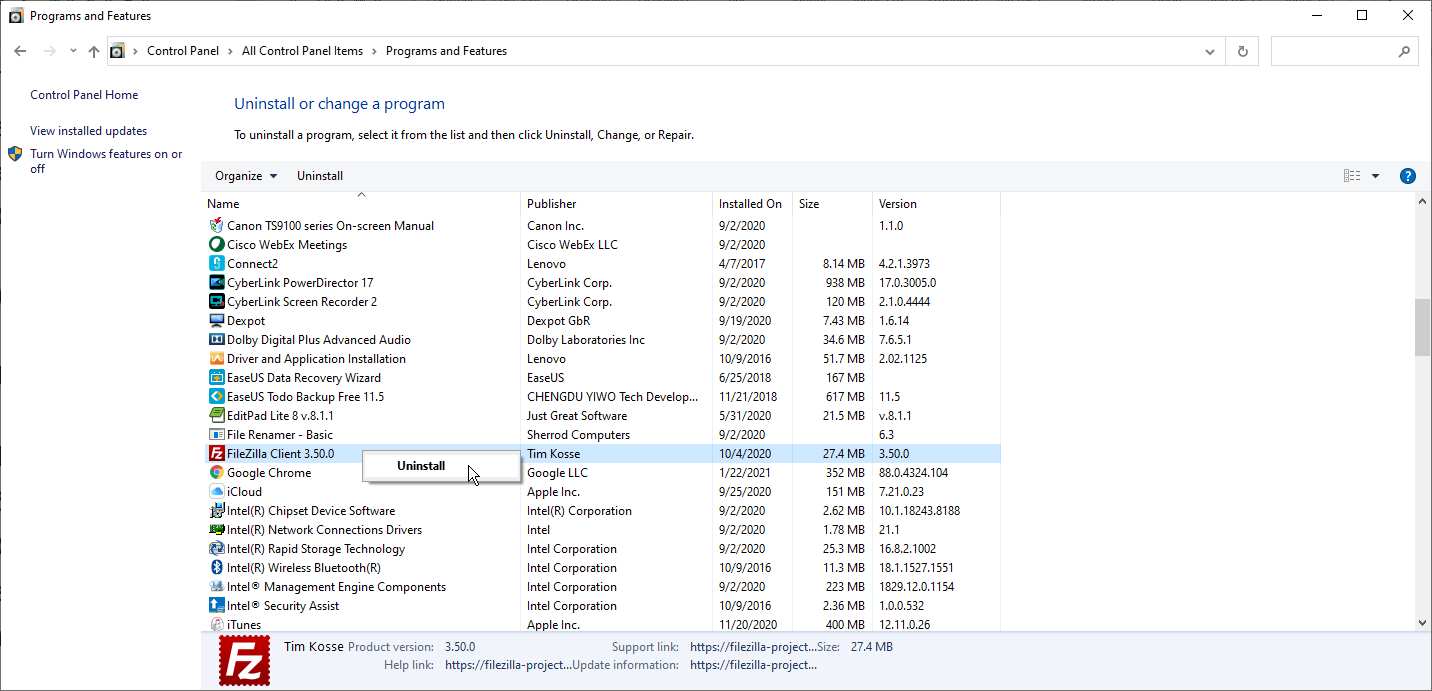Click the Dexpot program icon
Viewport: 1432px width, 691px height.
[216, 321]
